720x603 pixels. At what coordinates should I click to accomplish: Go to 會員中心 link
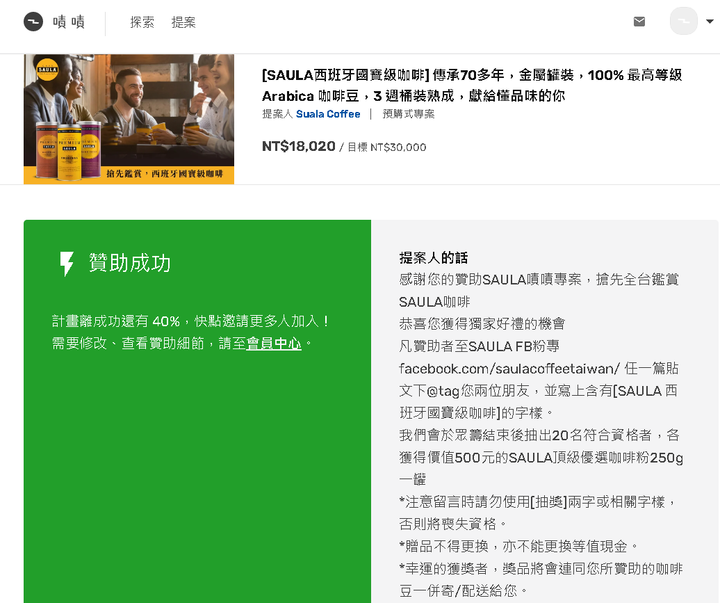coord(274,343)
